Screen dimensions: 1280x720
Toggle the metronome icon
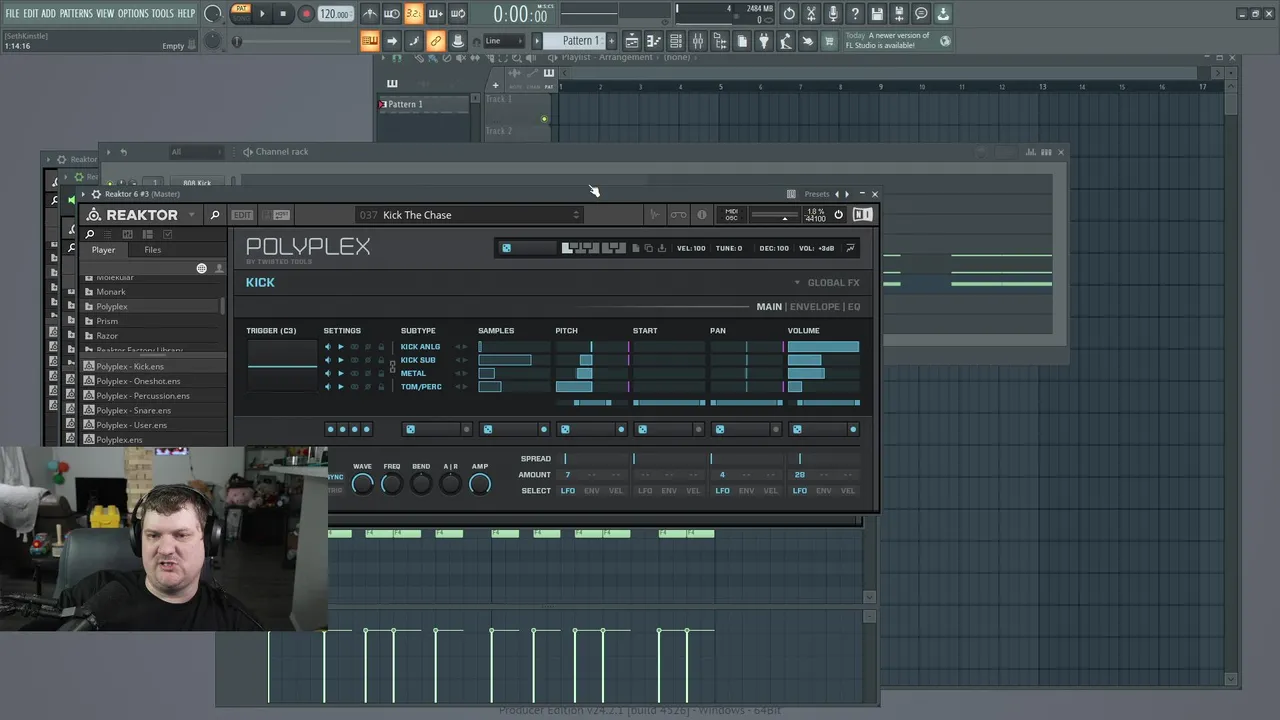(x=369, y=14)
